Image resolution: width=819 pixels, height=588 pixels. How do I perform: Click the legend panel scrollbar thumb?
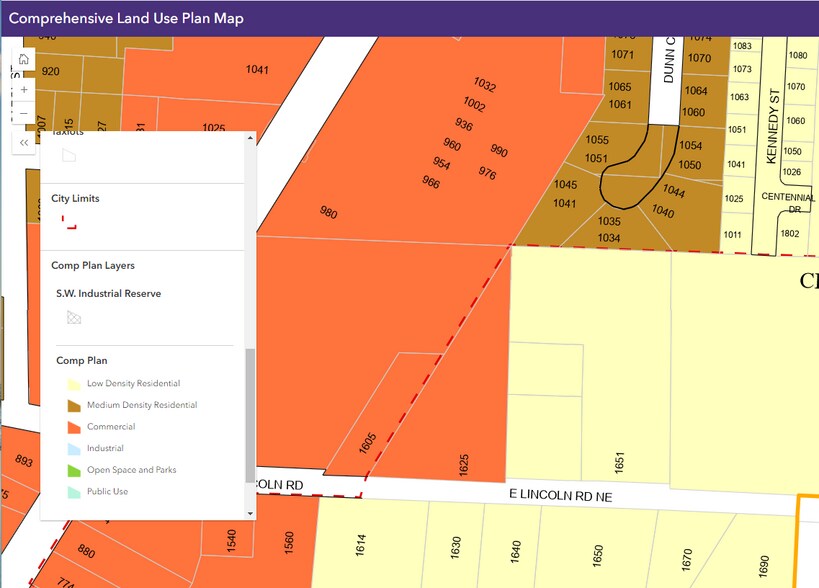coord(250,415)
